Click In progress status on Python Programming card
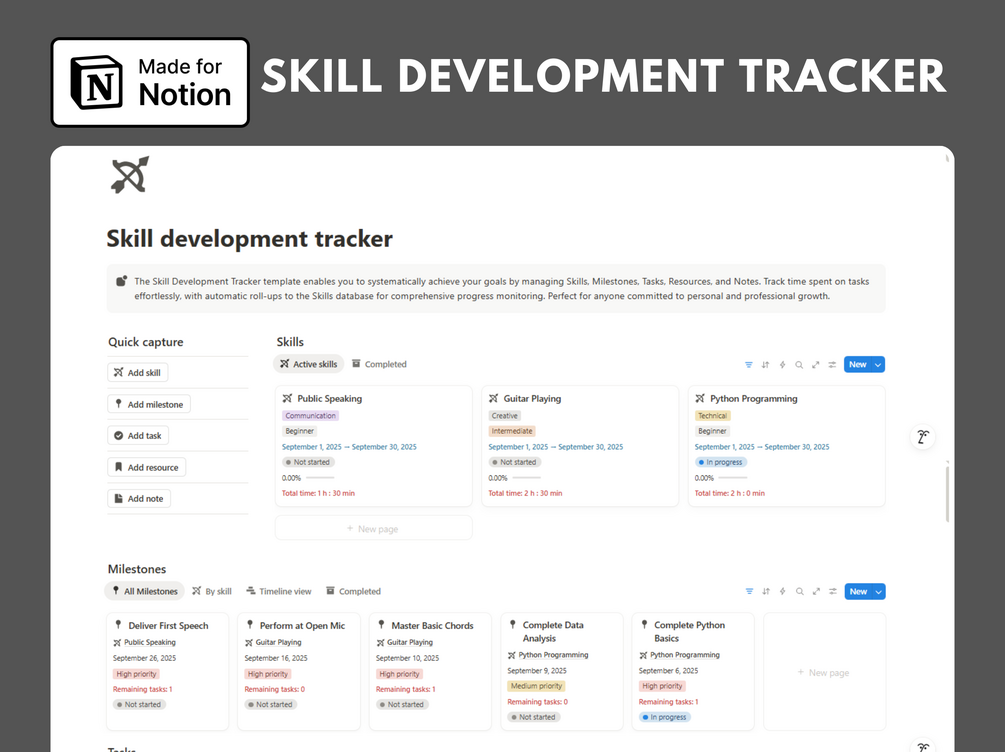Screen dimensions: 1005x752 coord(721,462)
